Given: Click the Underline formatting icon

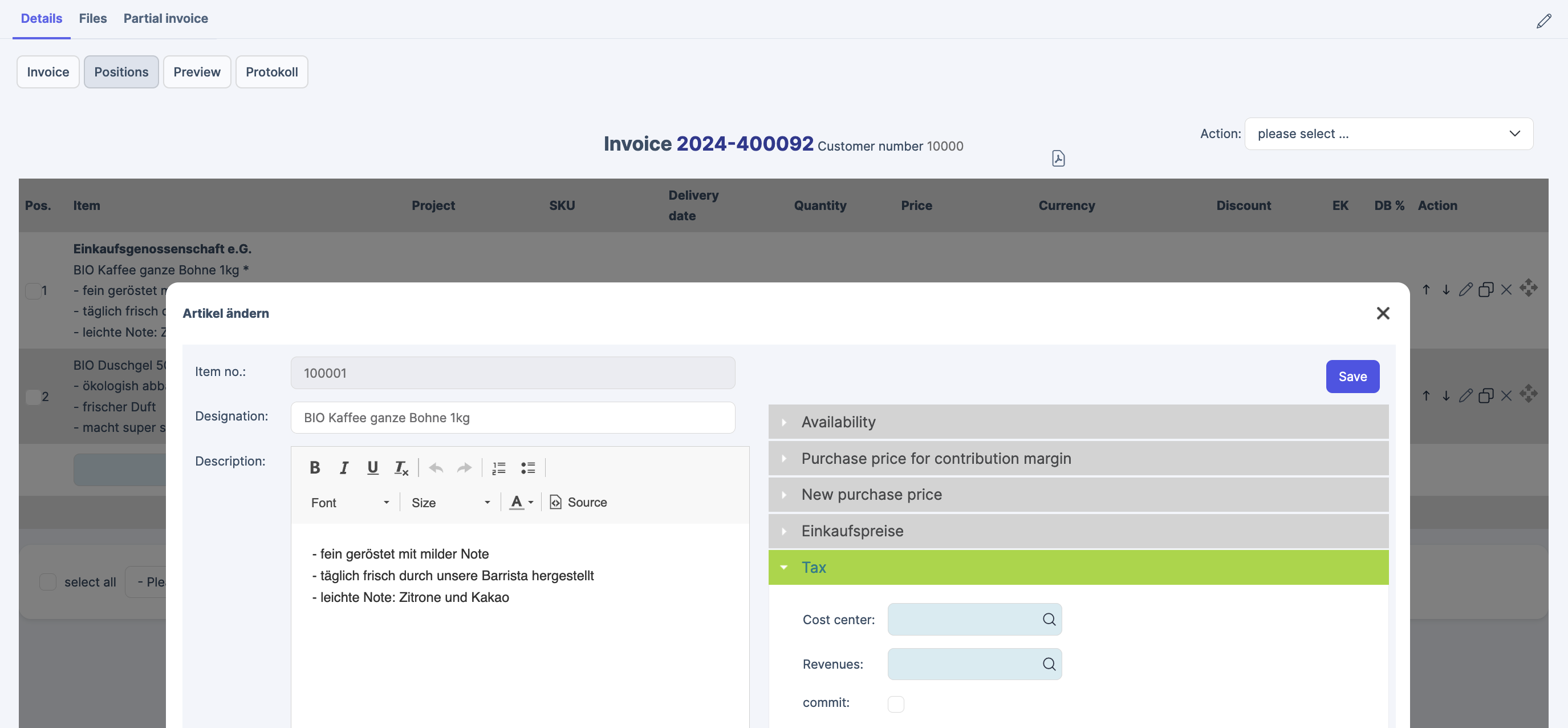Looking at the screenshot, I should pos(372,467).
